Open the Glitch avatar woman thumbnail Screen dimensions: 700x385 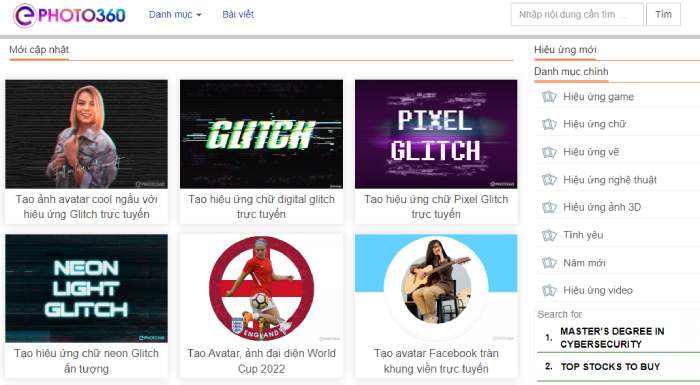(87, 134)
